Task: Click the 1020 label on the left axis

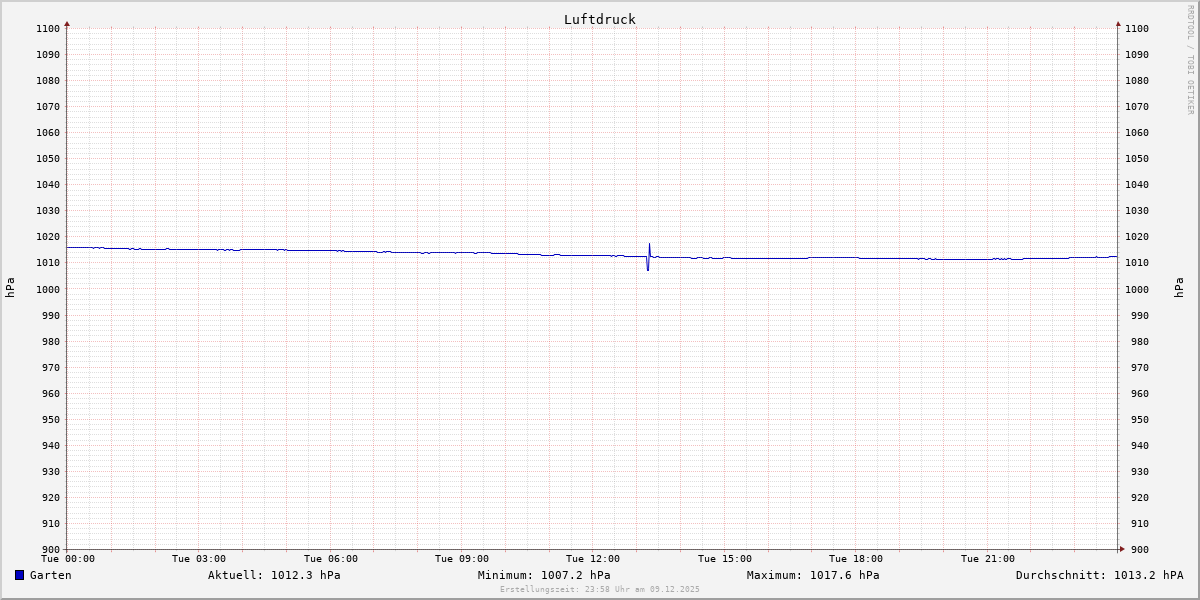Action: 48,237
